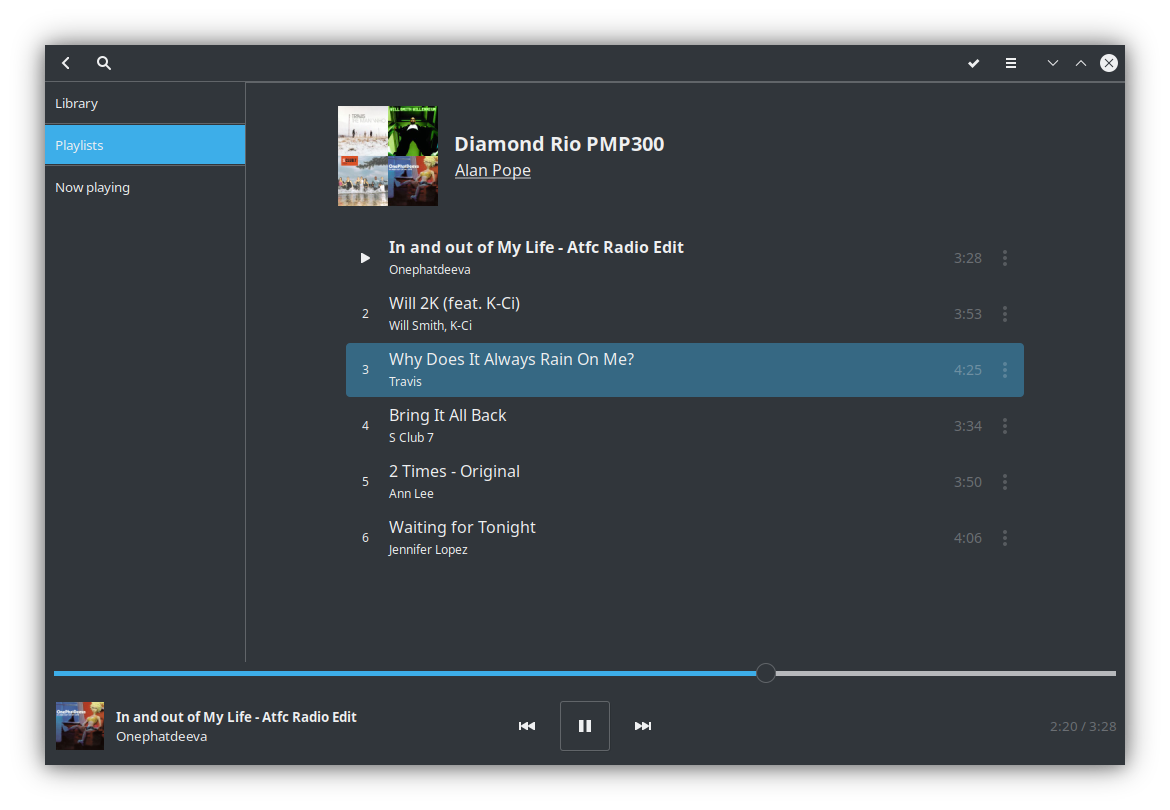The height and width of the screenshot is (810, 1170).
Task: Open options for Why Does It Always Rain On Me
Action: click(1005, 370)
